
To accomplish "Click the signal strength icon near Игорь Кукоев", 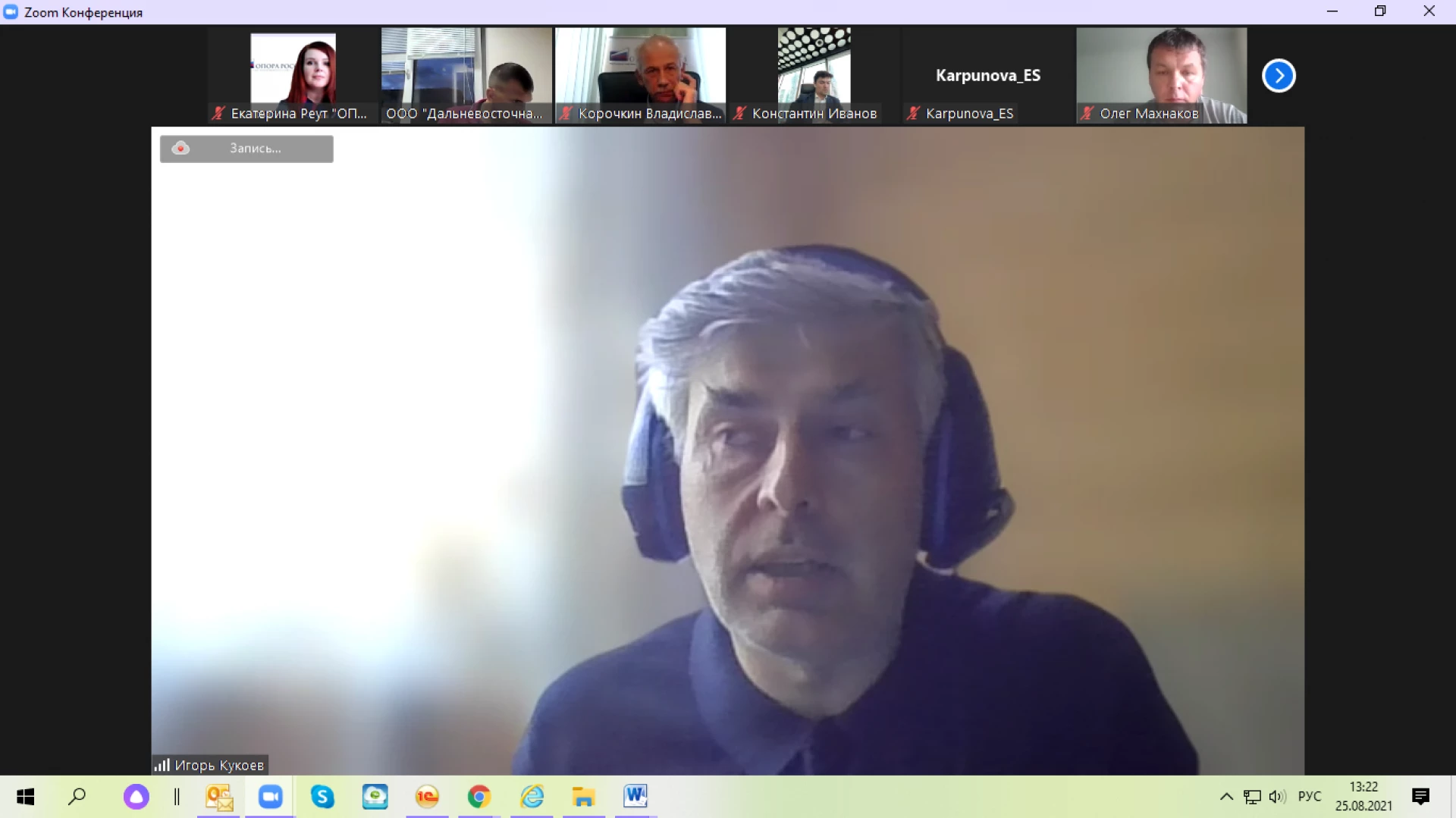I will pyautogui.click(x=162, y=765).
